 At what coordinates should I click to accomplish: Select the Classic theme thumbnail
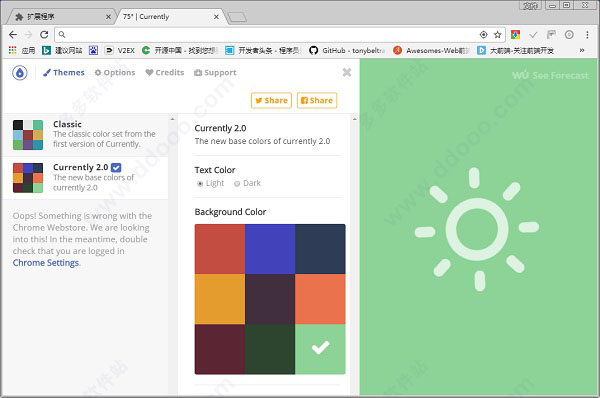[28, 135]
